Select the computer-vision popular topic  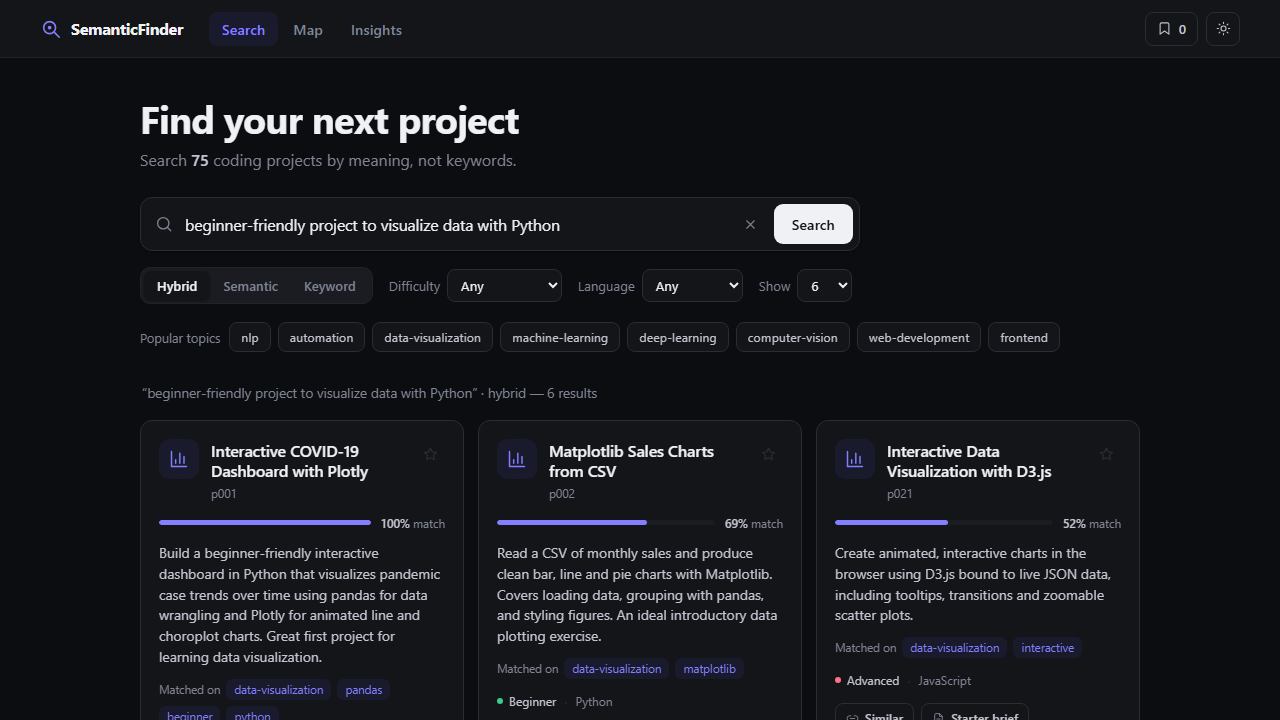click(x=793, y=337)
